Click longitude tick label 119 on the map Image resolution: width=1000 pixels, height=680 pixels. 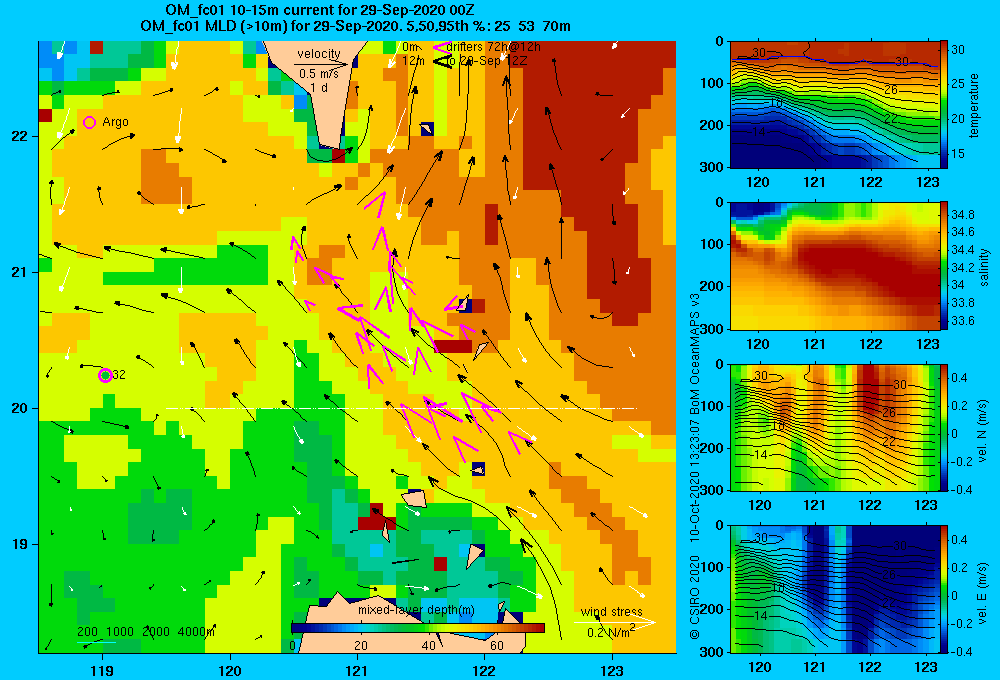(102, 670)
